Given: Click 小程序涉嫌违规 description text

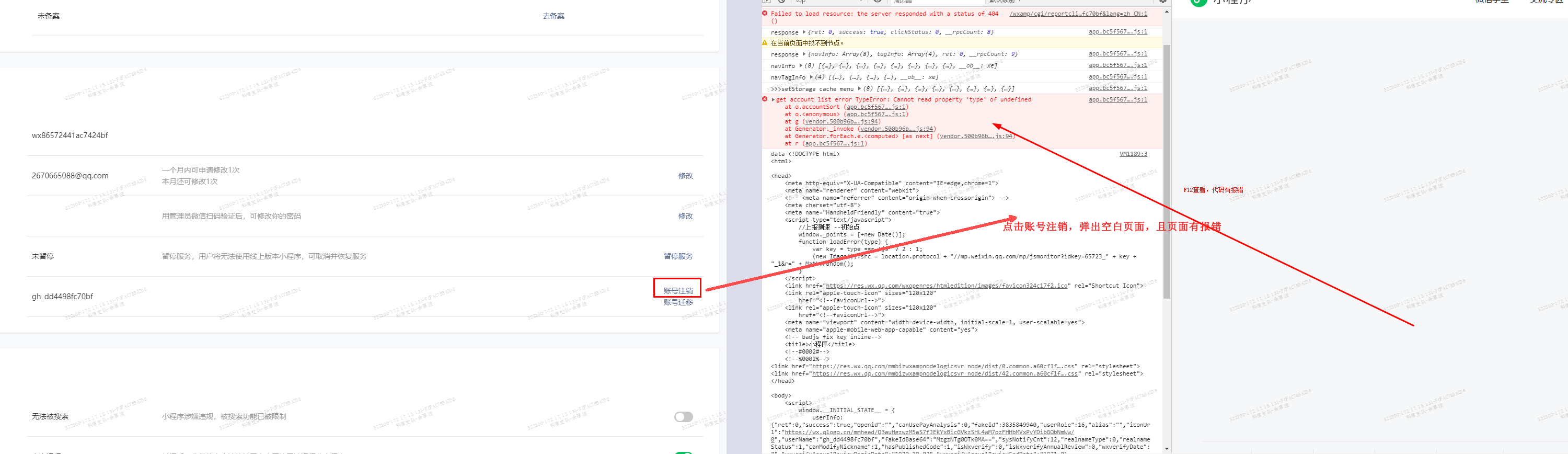Looking at the screenshot, I should coord(224,417).
